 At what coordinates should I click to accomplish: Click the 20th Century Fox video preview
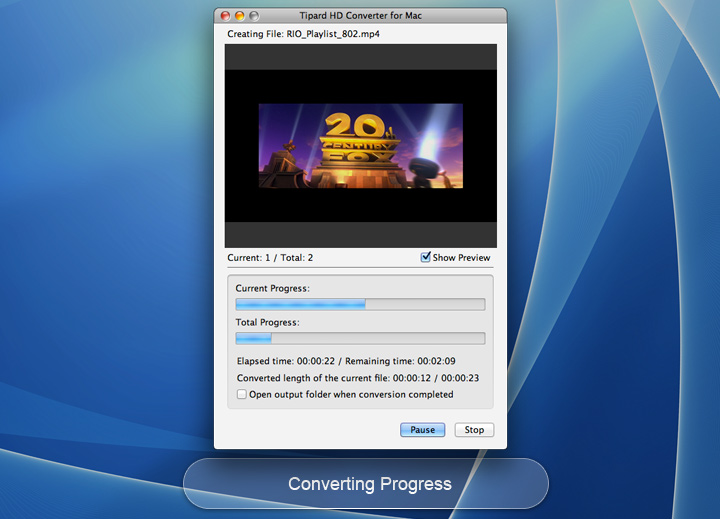point(360,146)
